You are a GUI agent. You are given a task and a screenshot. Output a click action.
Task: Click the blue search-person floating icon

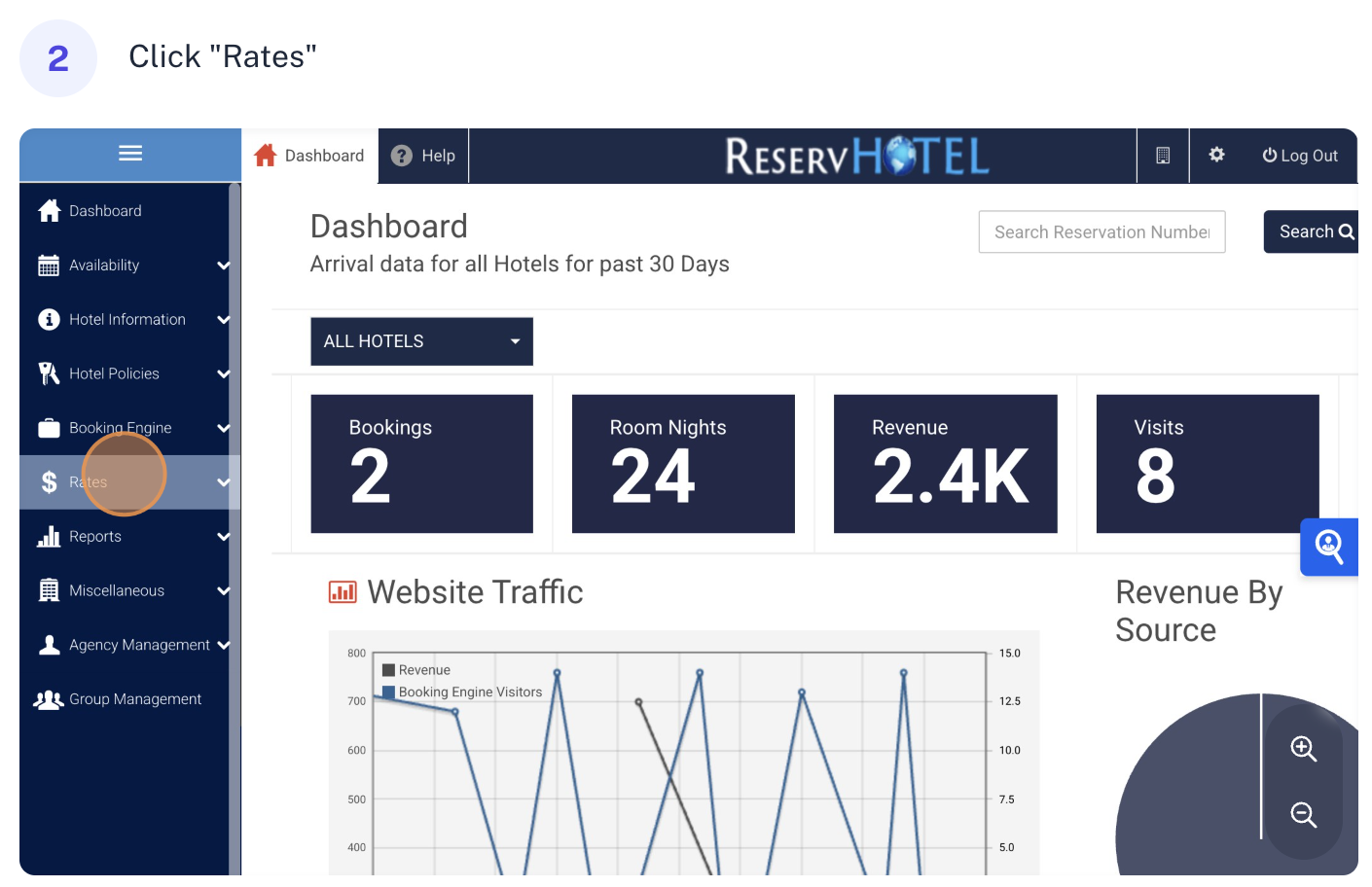pos(1329,547)
